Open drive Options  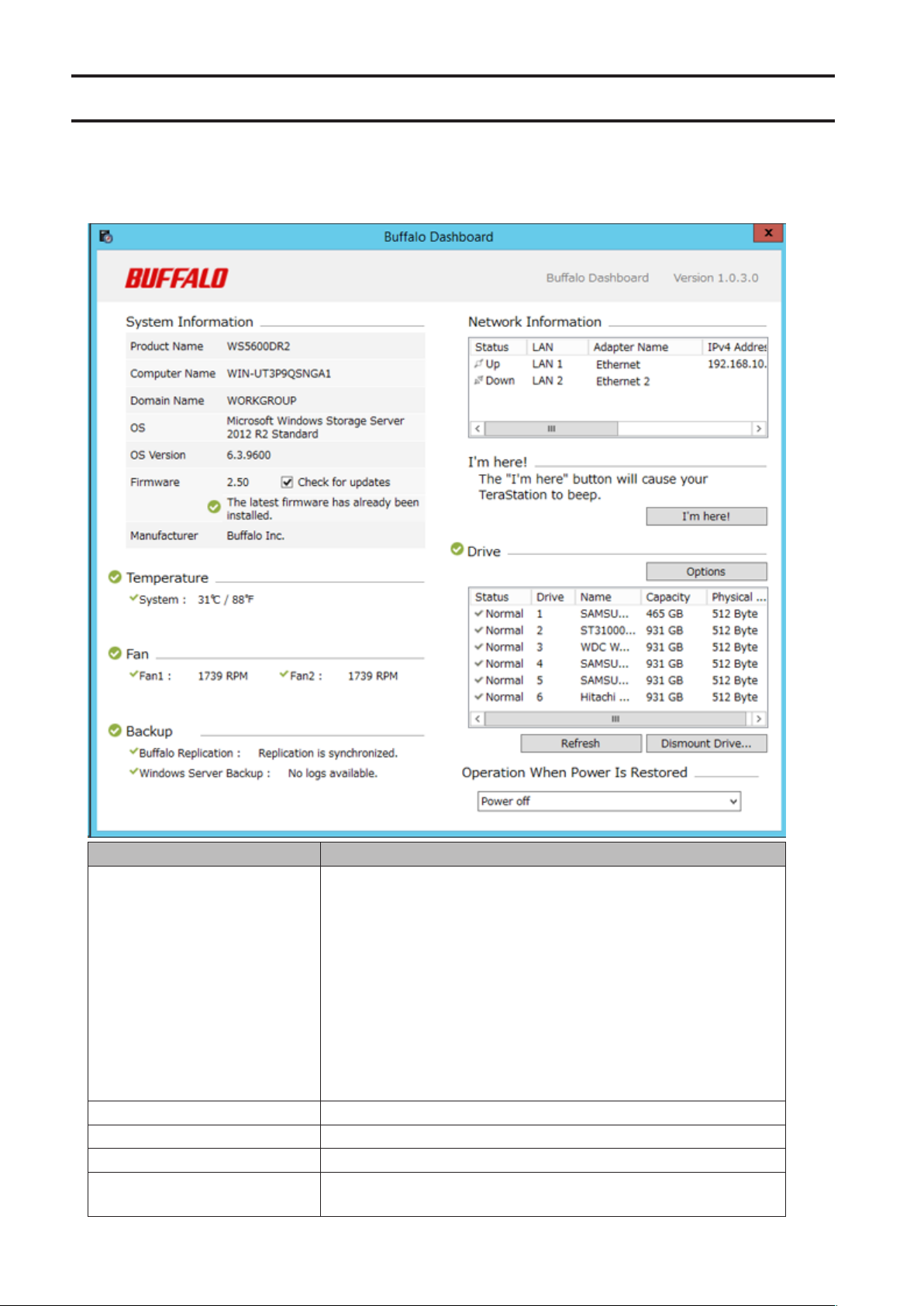click(x=706, y=571)
